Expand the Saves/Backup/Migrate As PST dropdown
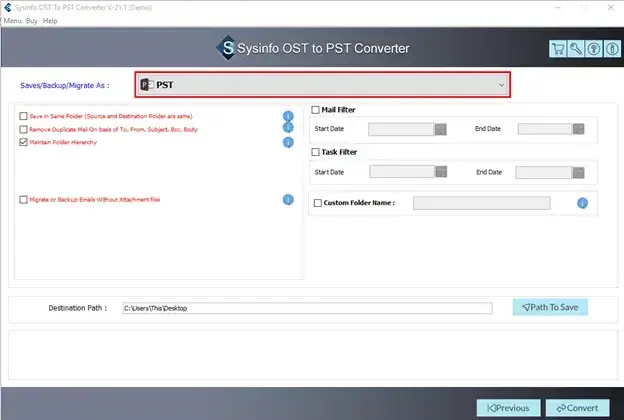Viewport: 624px width, 420px height. (x=323, y=84)
